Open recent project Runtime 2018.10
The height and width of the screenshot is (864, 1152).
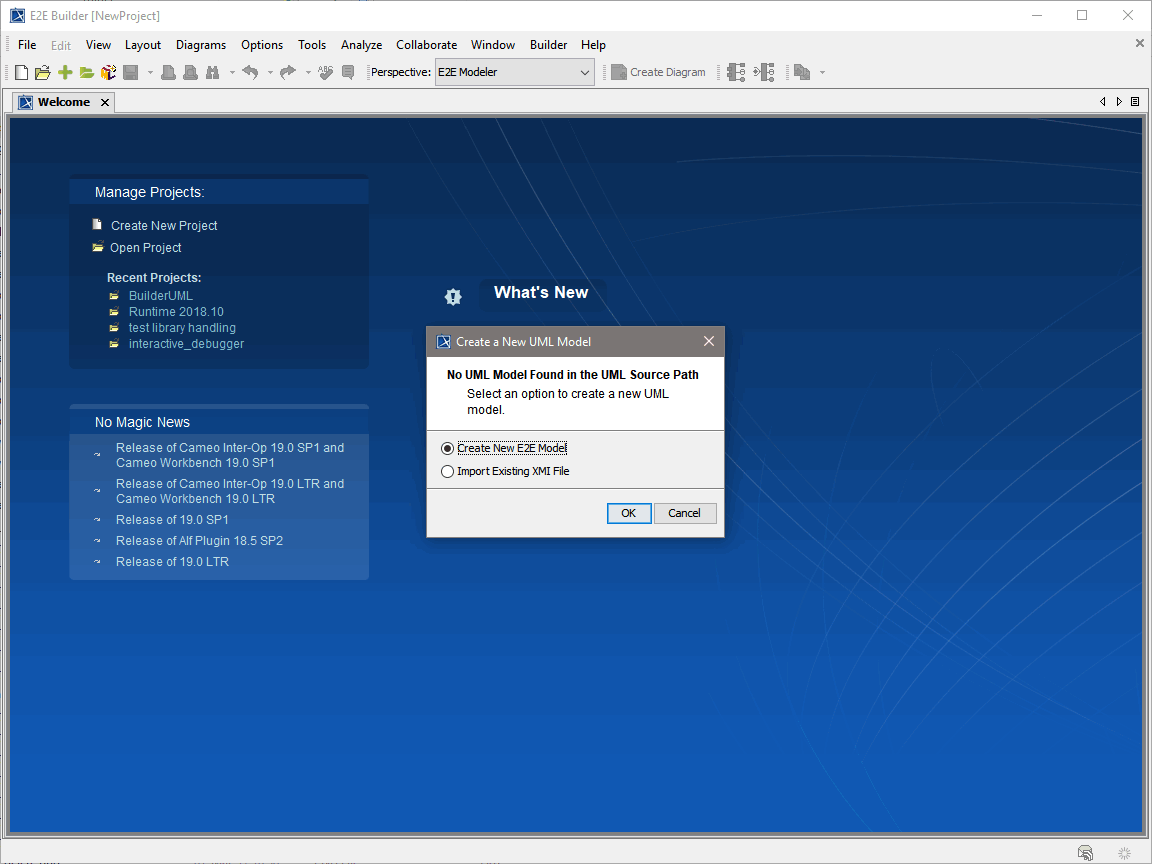point(176,311)
